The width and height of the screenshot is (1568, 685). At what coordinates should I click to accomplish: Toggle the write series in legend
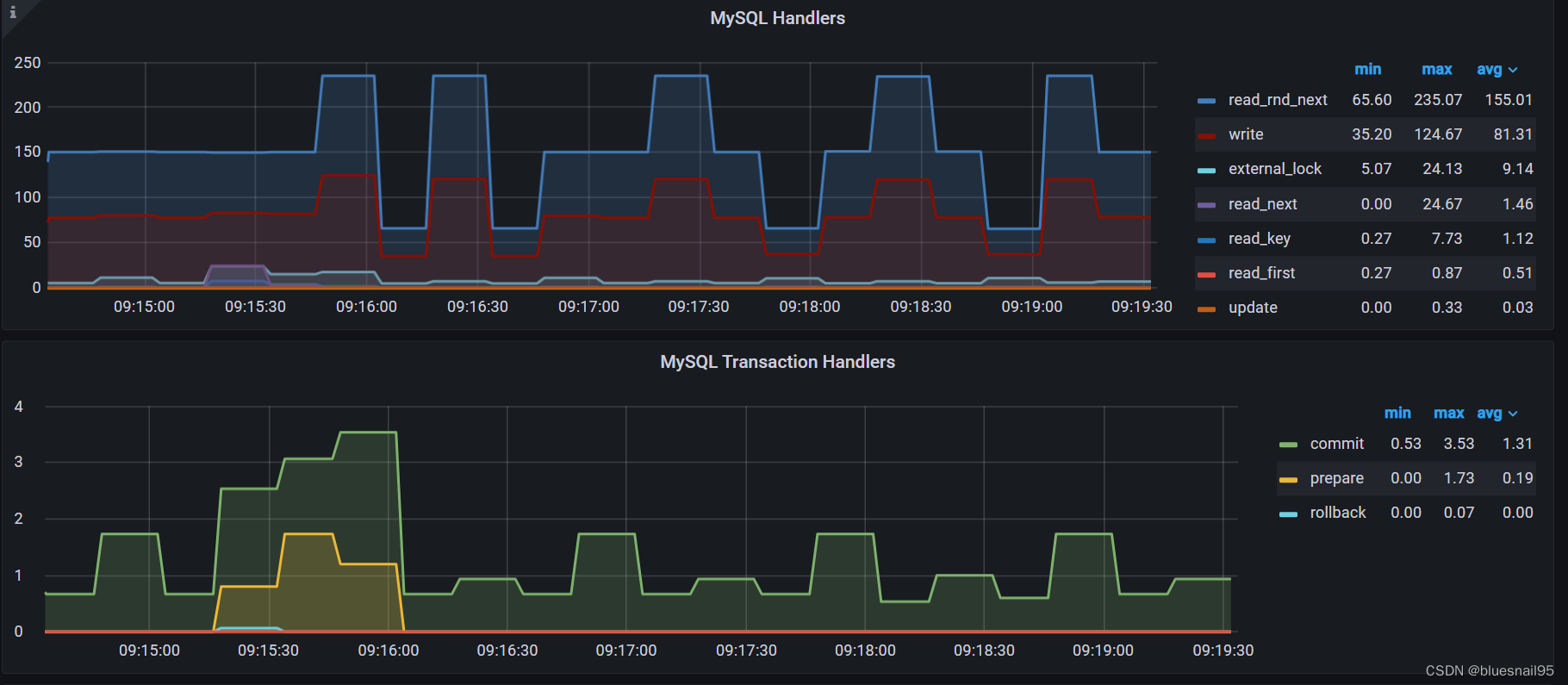tap(1246, 134)
